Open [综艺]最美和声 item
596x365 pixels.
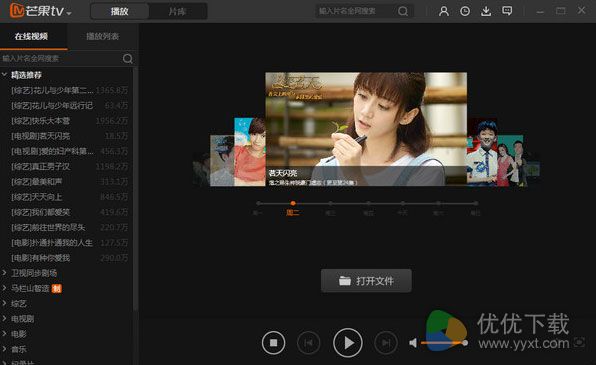(69, 182)
